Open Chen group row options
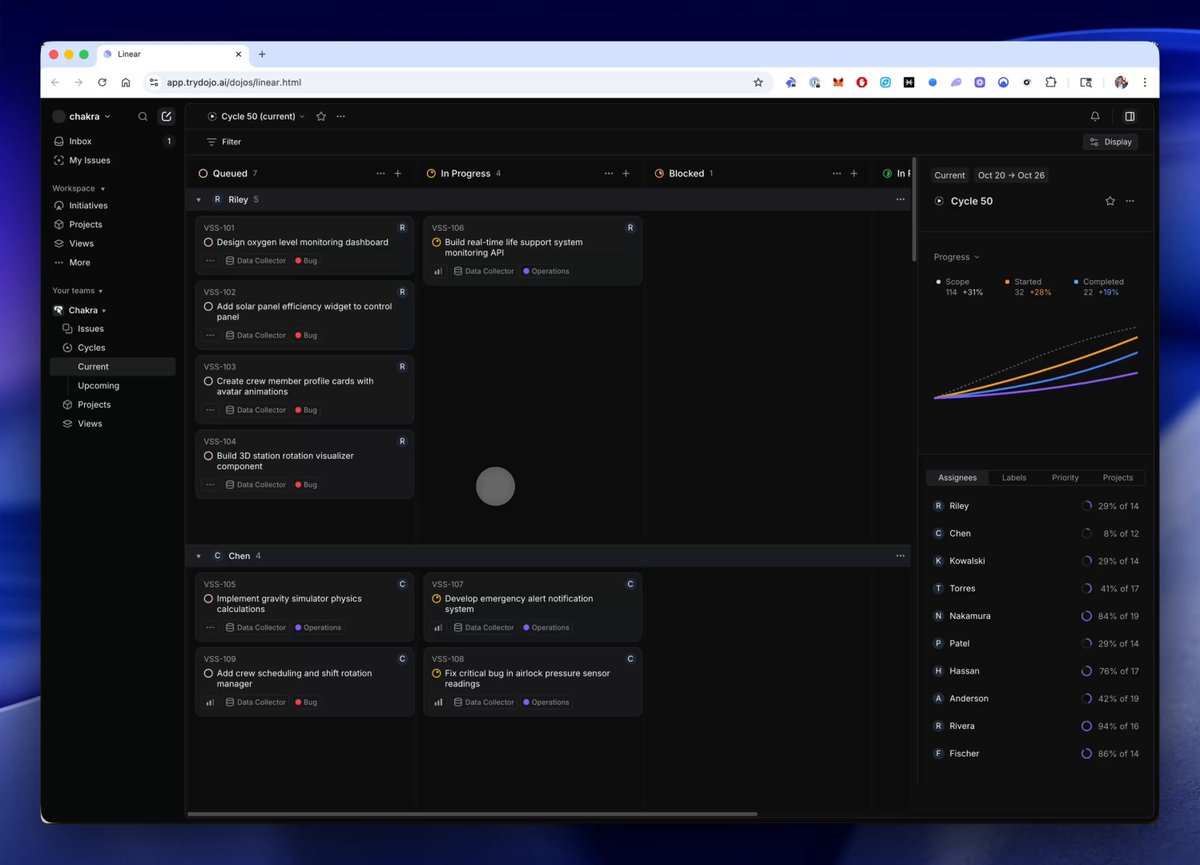This screenshot has width=1200, height=865. point(900,556)
